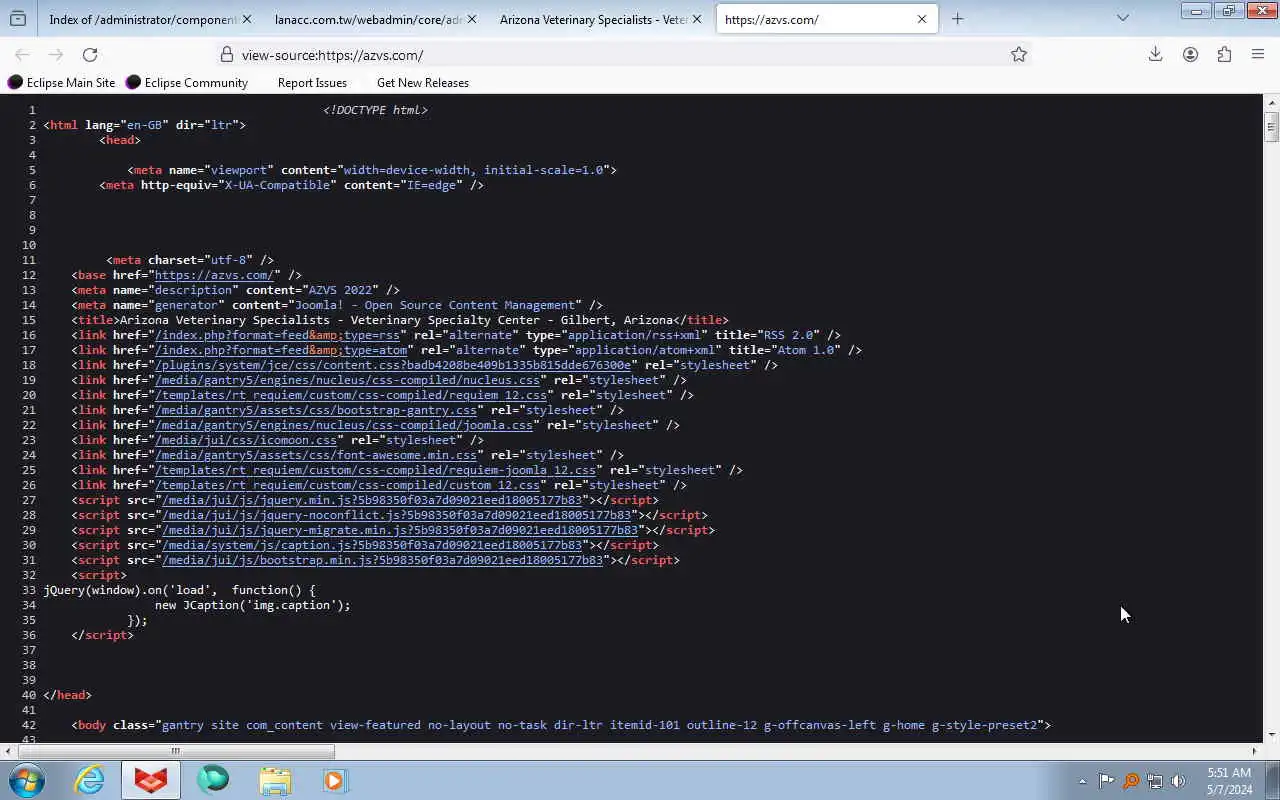Viewport: 1280px width, 800px height.
Task: Open File Explorer folder in taskbar
Action: (x=274, y=780)
